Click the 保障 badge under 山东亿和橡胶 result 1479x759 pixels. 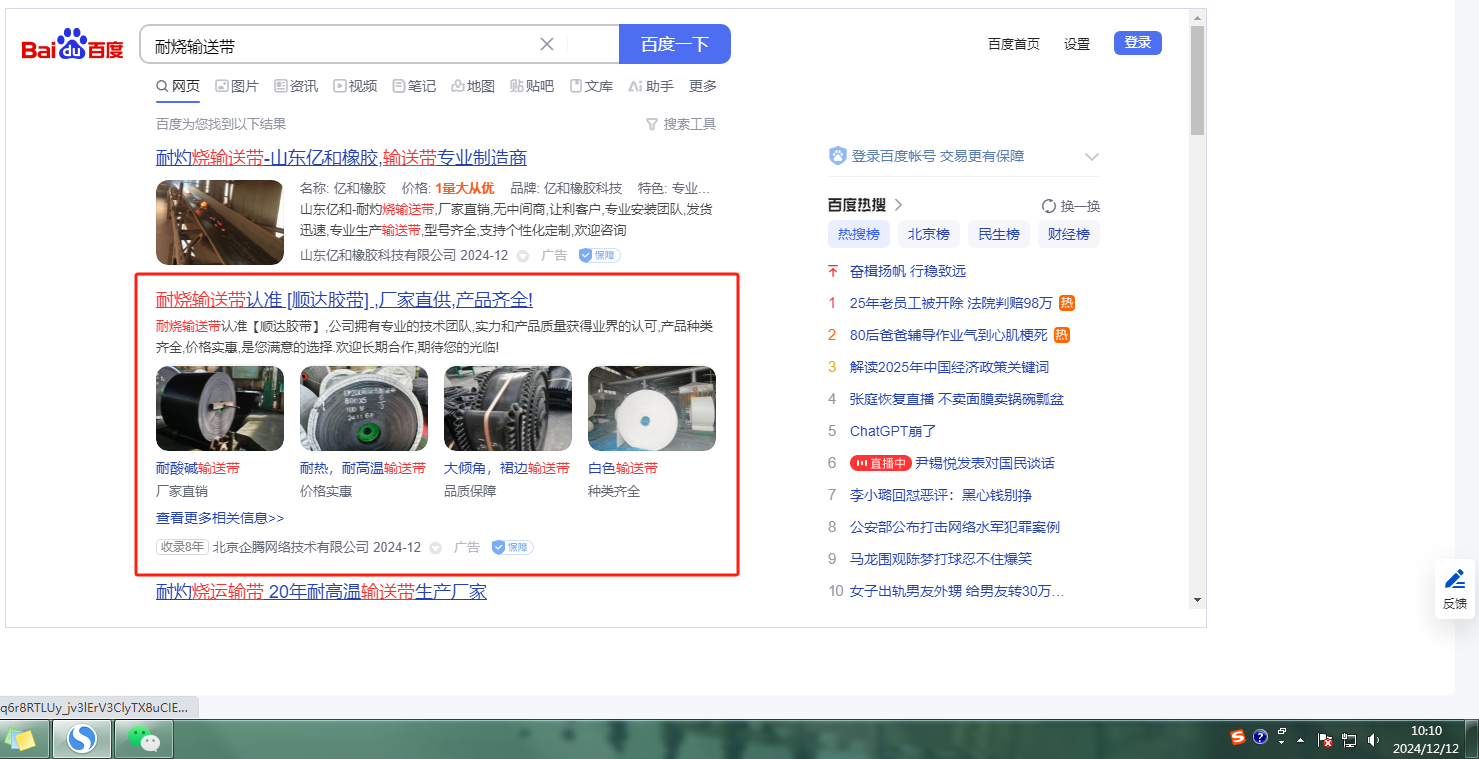coord(599,255)
